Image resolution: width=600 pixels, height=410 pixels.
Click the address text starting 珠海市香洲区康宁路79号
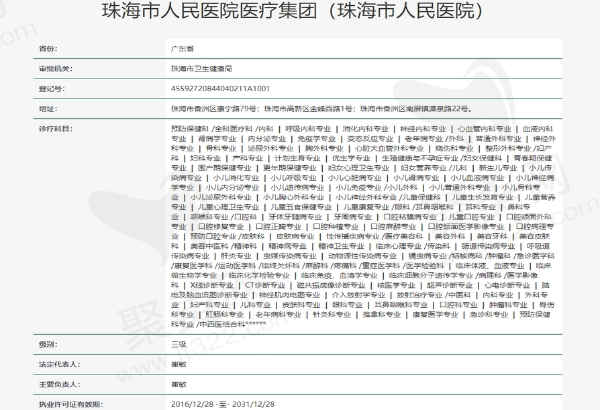[321, 109]
